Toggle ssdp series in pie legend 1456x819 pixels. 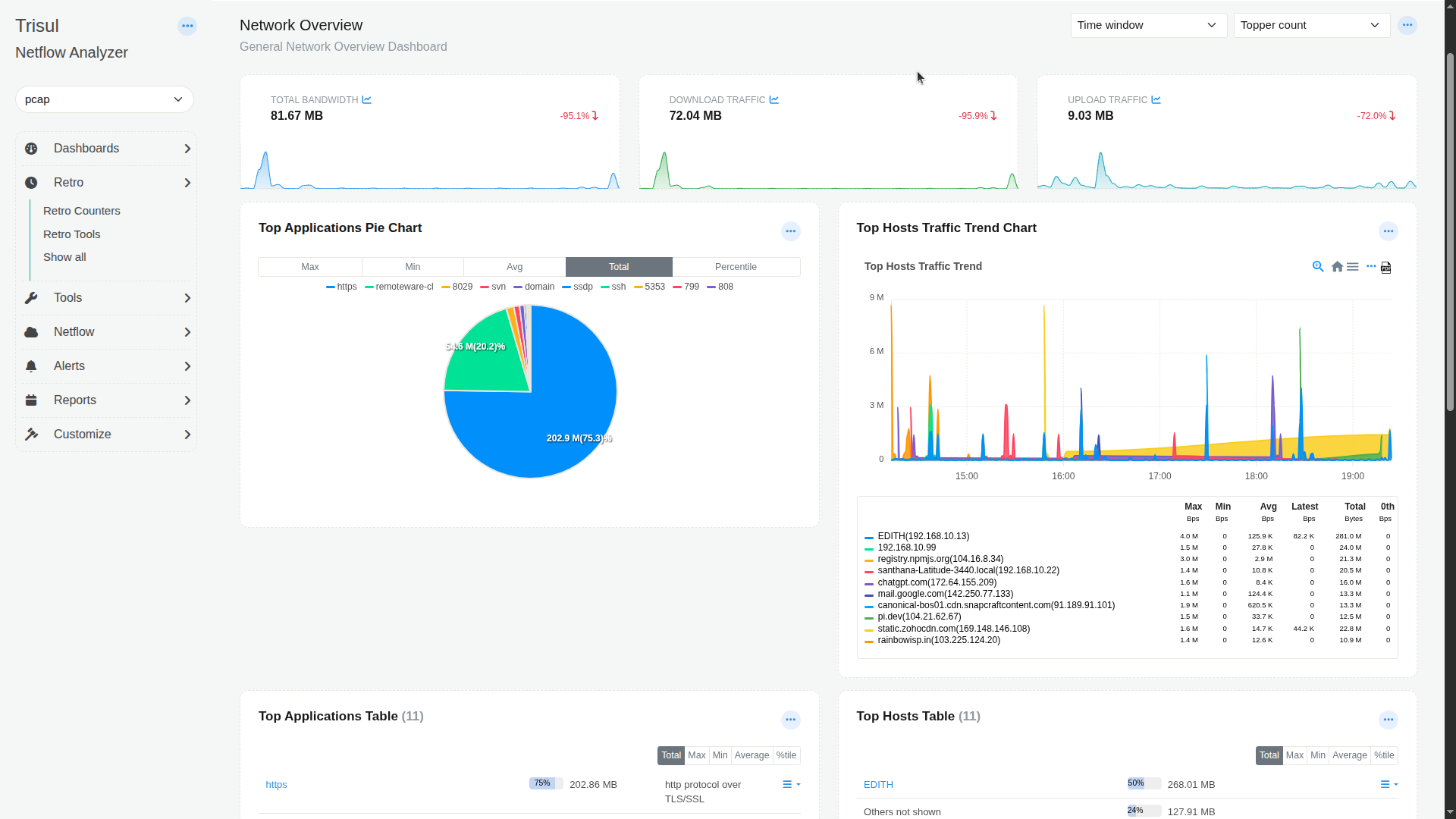pyautogui.click(x=578, y=287)
